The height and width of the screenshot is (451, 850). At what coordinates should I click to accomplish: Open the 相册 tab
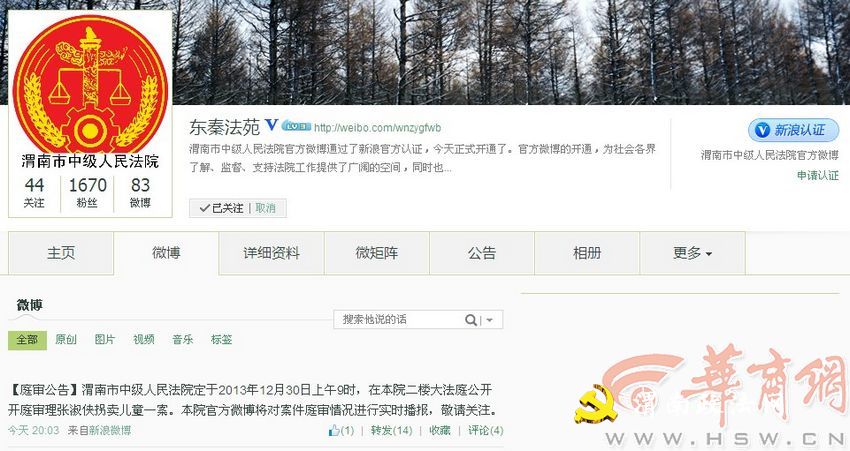587,253
